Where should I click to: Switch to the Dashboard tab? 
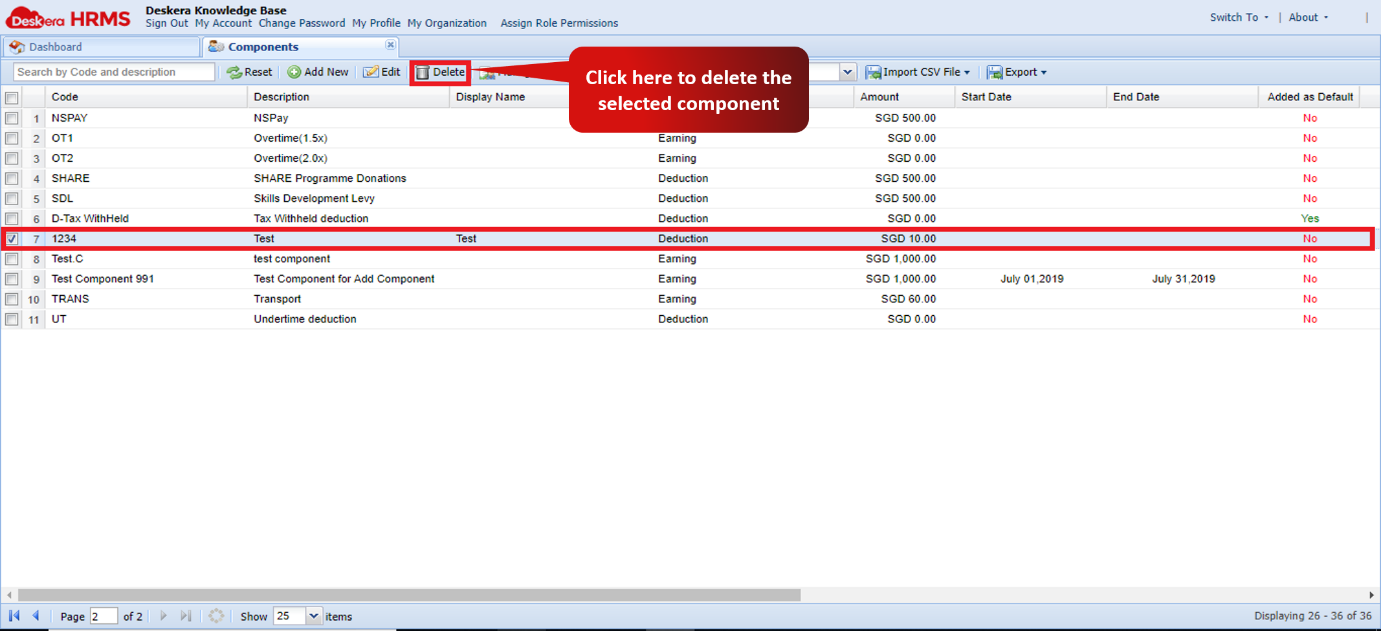100,47
